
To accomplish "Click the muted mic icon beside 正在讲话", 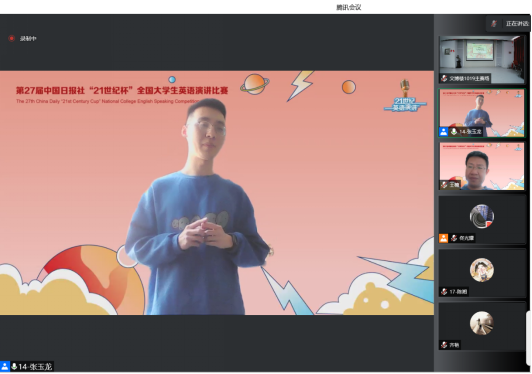I will click(494, 23).
